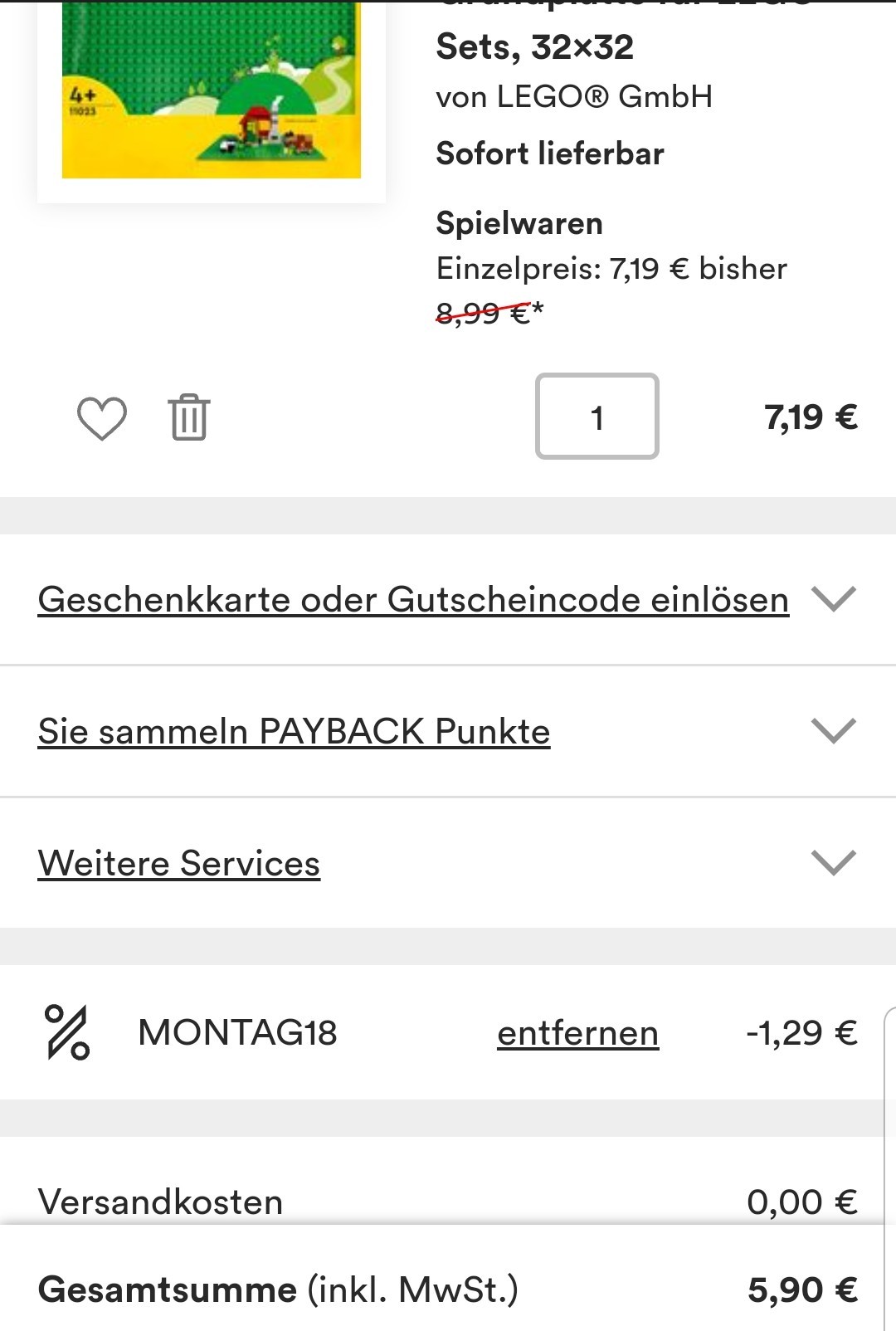Image resolution: width=896 pixels, height=1331 pixels.
Task: Click the -1,29 € discount amount
Action: point(801,1033)
